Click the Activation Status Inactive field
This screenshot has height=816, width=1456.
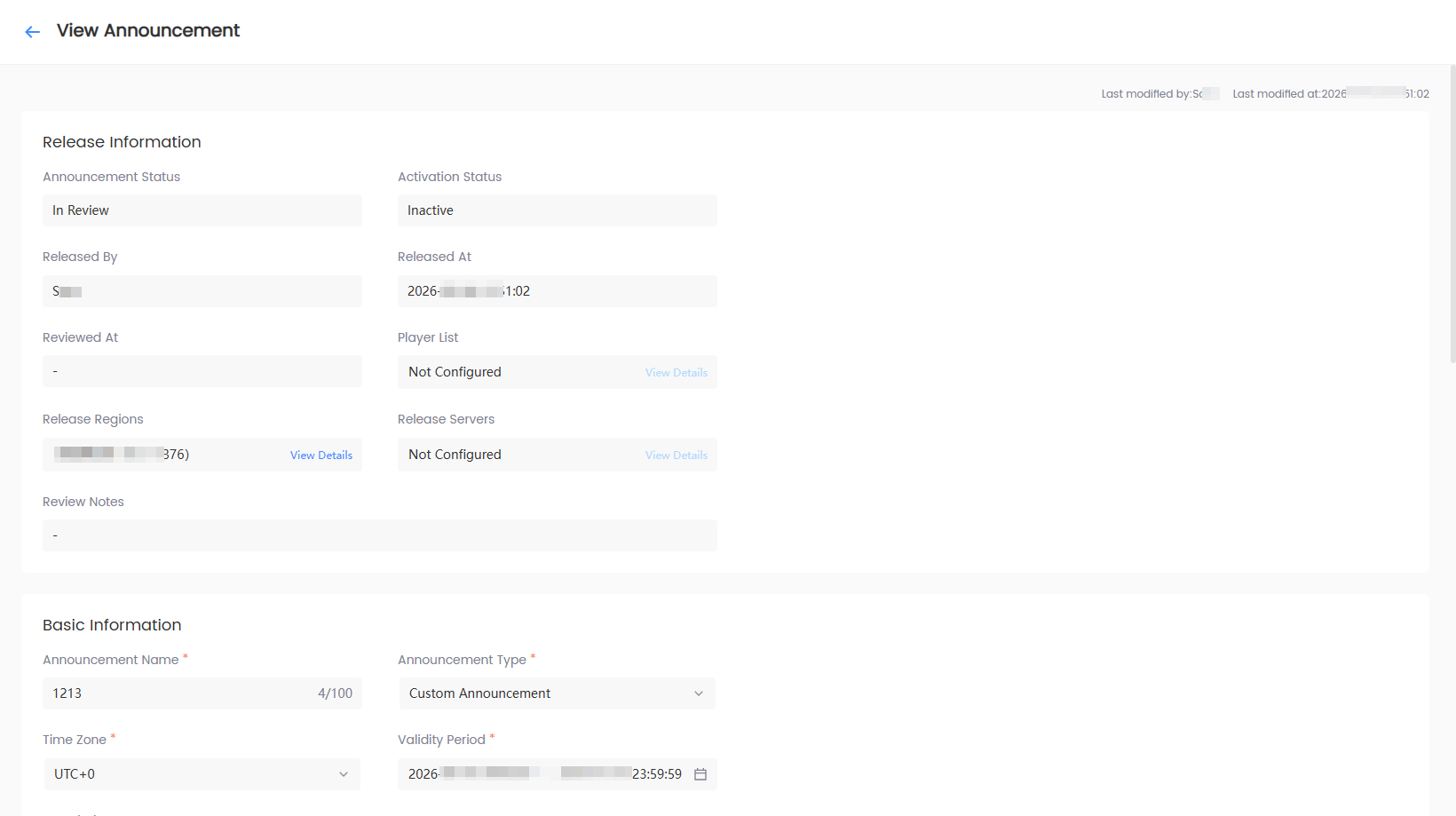coord(558,210)
